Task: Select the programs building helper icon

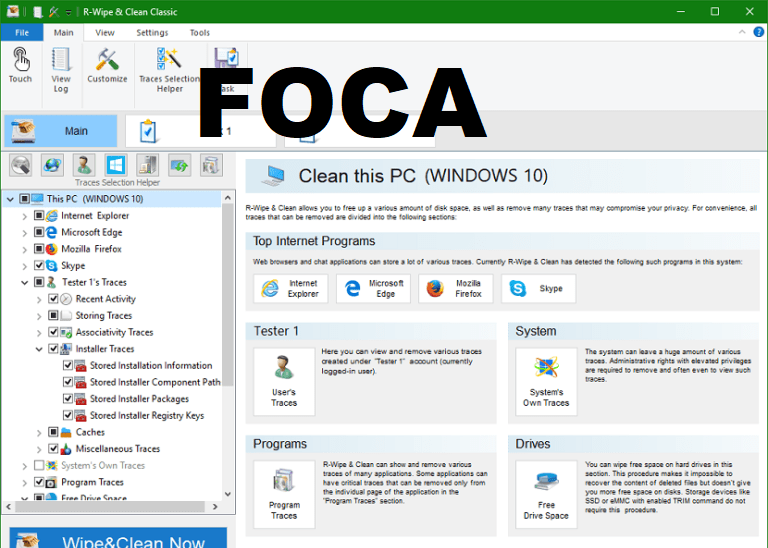Action: point(147,165)
